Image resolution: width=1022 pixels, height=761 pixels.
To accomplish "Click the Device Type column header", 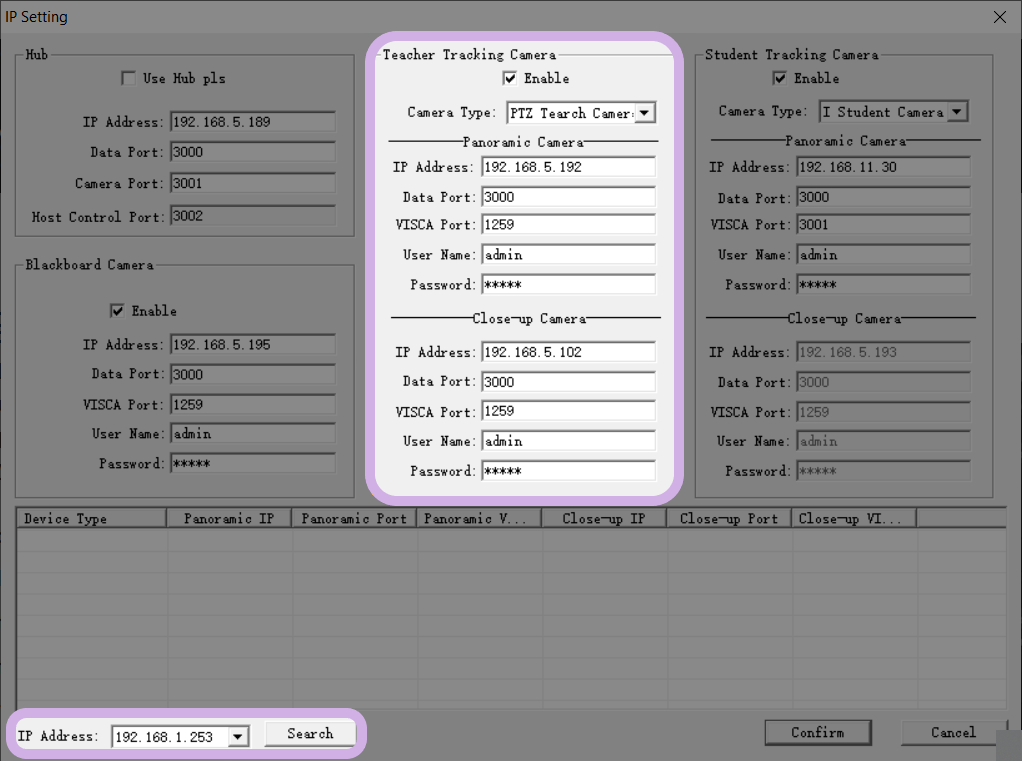I will [90, 519].
